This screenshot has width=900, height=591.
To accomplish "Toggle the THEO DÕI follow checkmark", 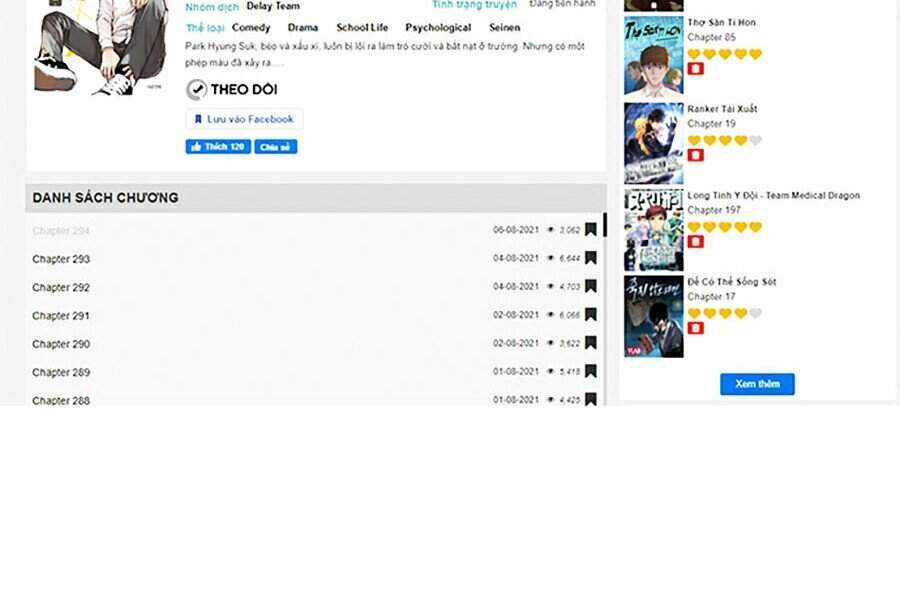I will pyautogui.click(x=197, y=90).
